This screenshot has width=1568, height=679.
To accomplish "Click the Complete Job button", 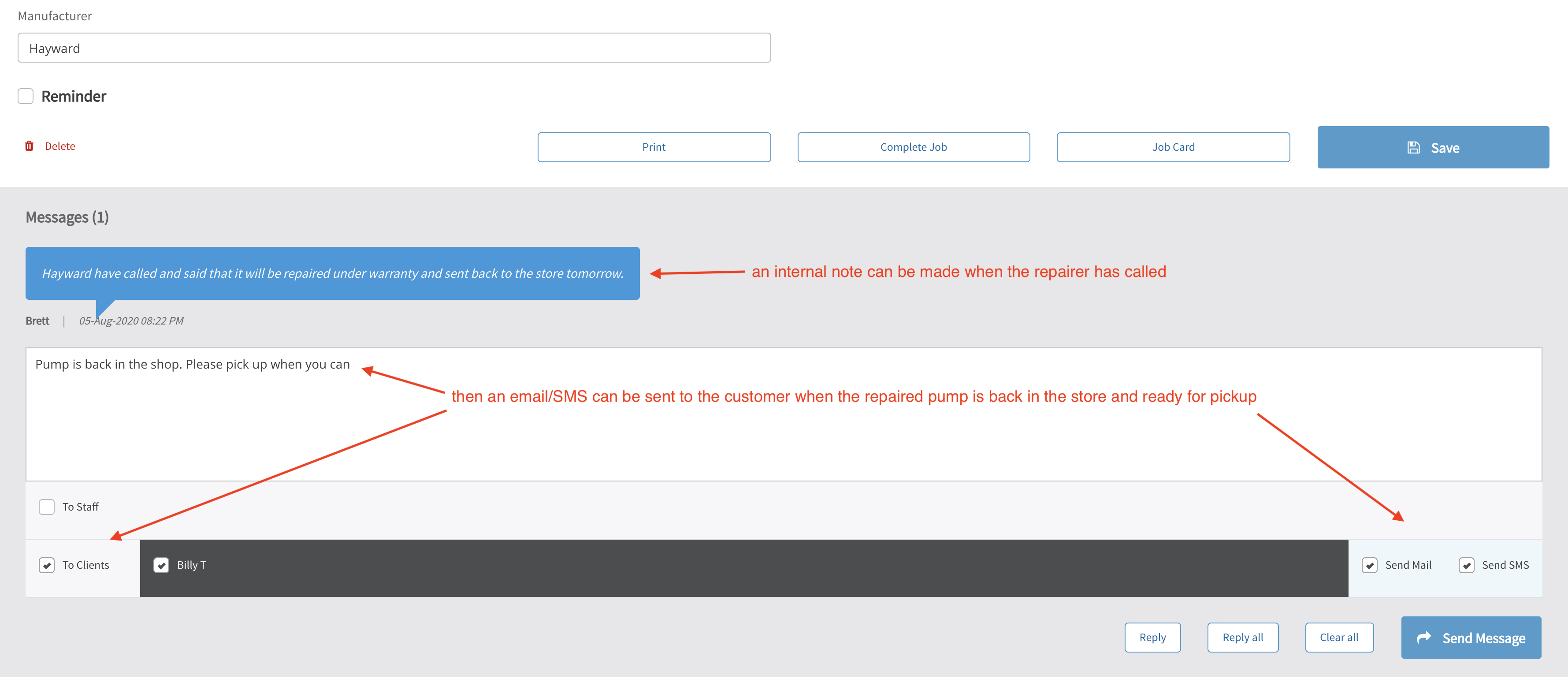I will tap(913, 147).
